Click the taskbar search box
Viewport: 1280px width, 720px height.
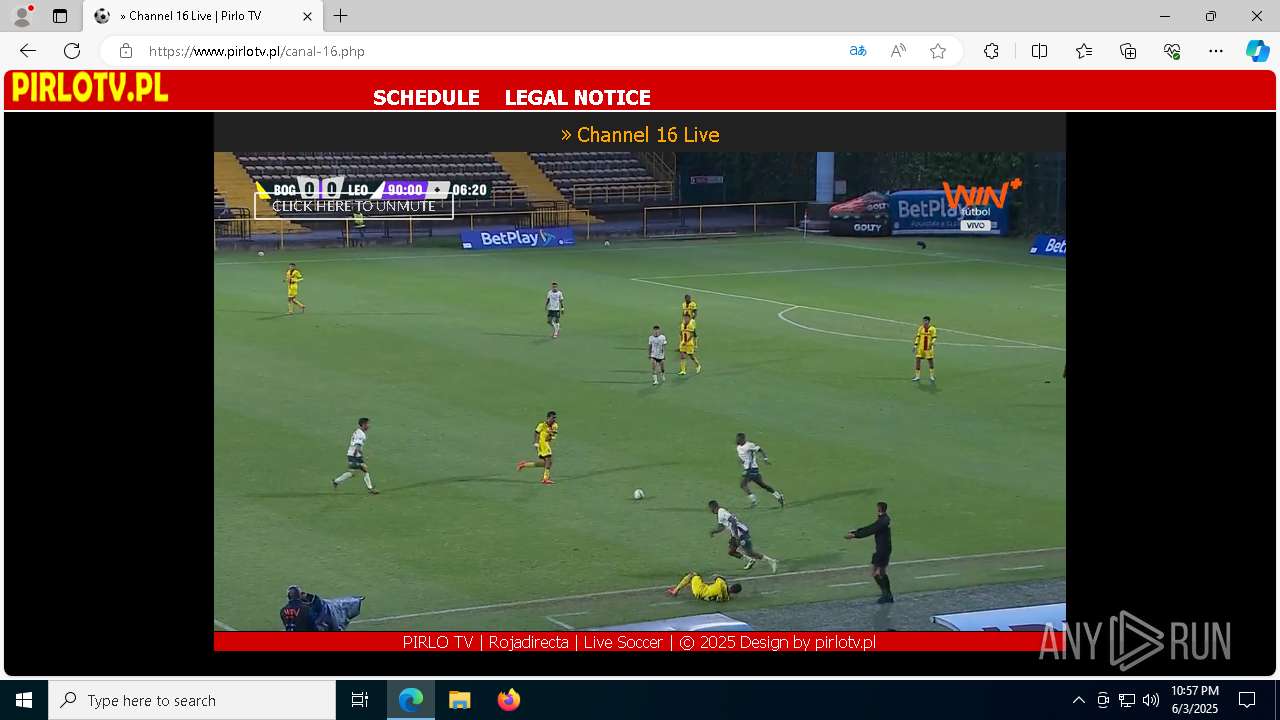coord(192,700)
